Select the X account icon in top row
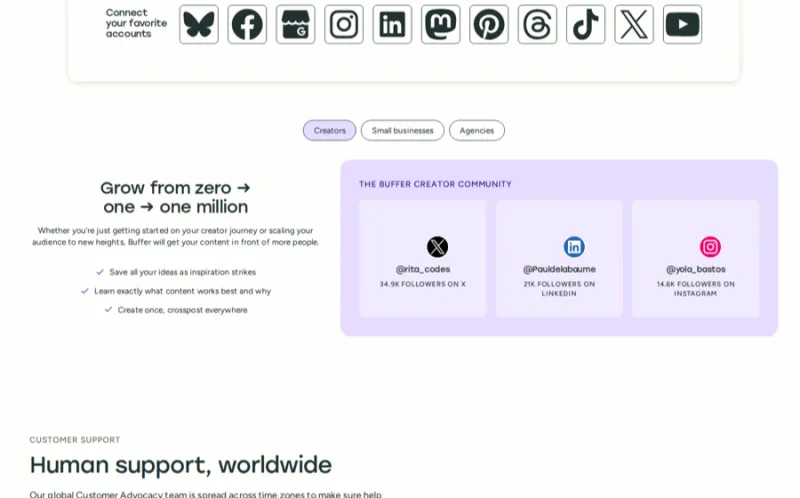Screen dimensions: 800x498 tap(634, 24)
